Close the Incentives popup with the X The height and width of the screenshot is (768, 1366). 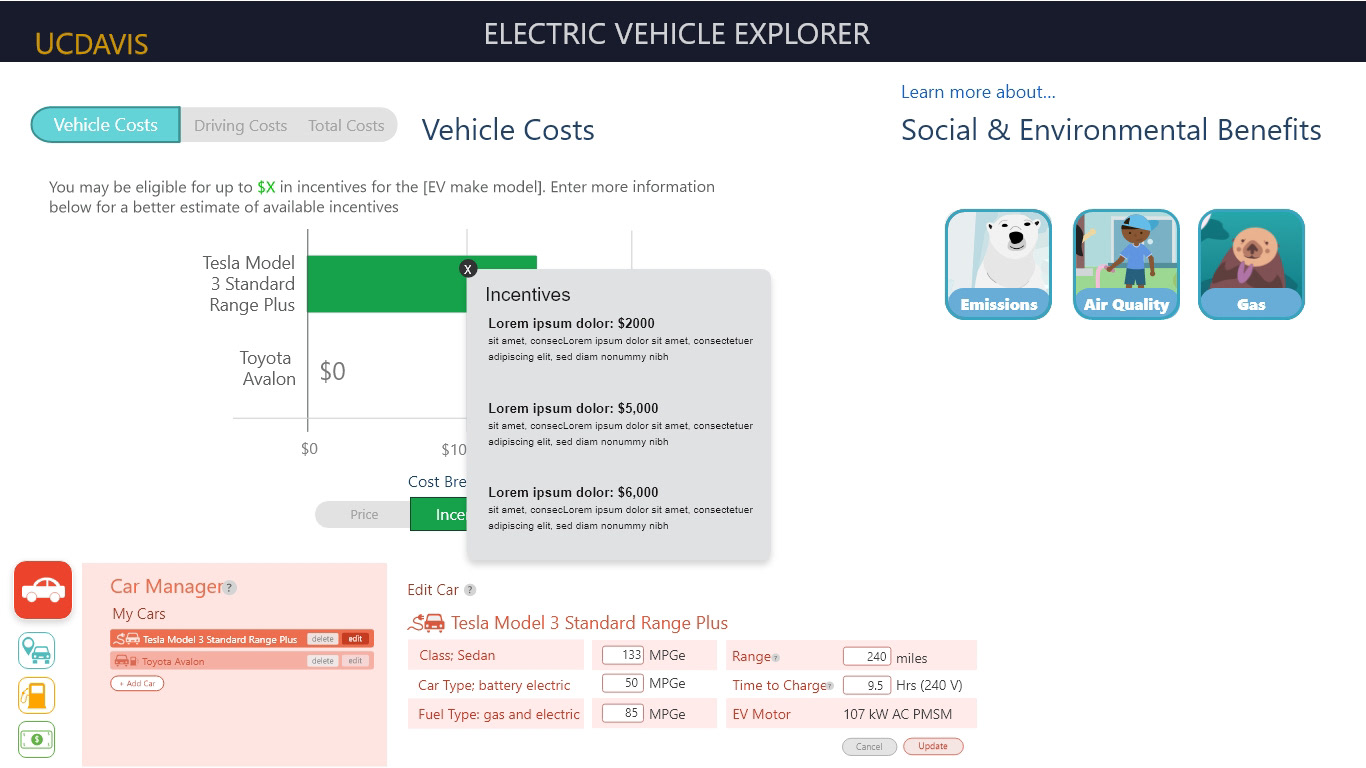tap(468, 268)
